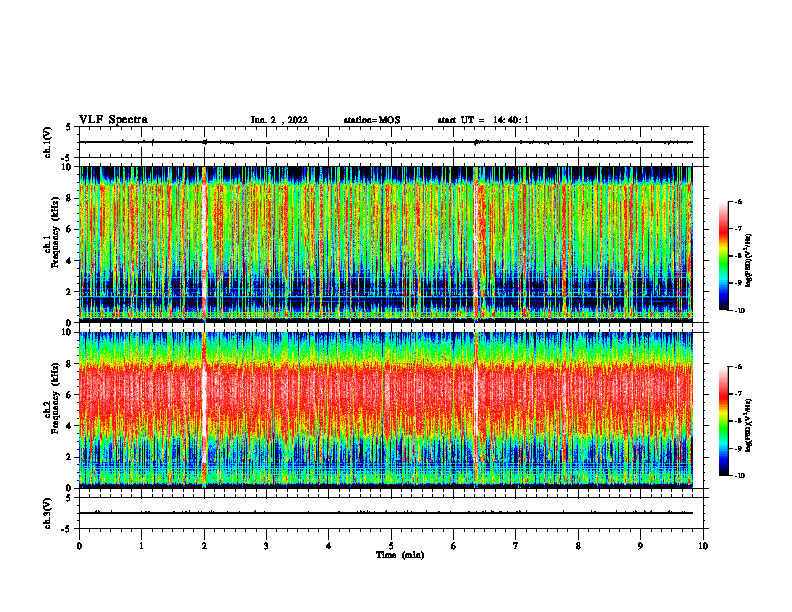Click the date text "Jan. 2, 2022"
The image size is (792, 612).
(279, 120)
